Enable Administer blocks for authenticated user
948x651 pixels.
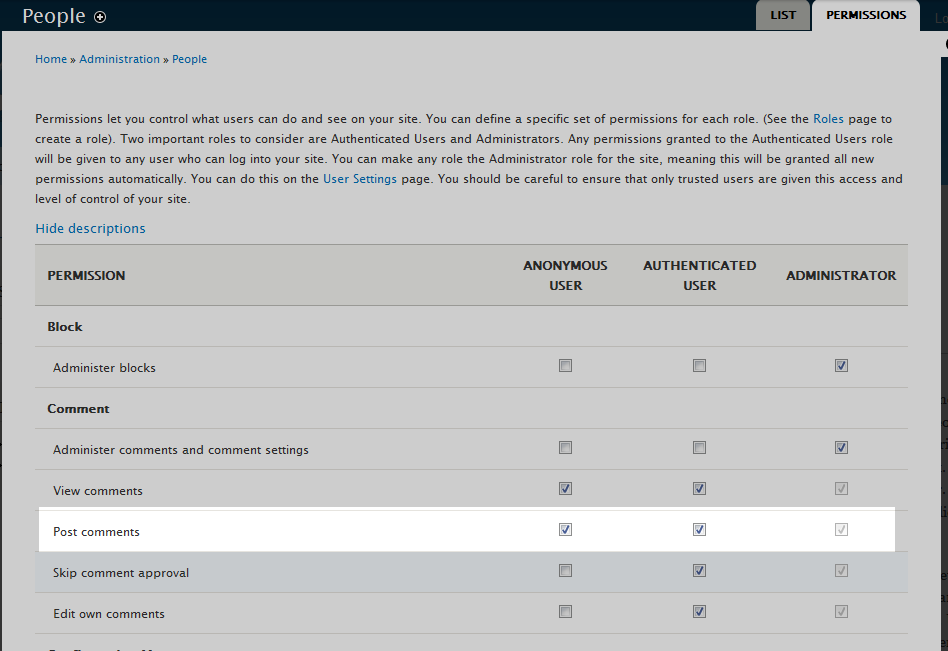699,366
